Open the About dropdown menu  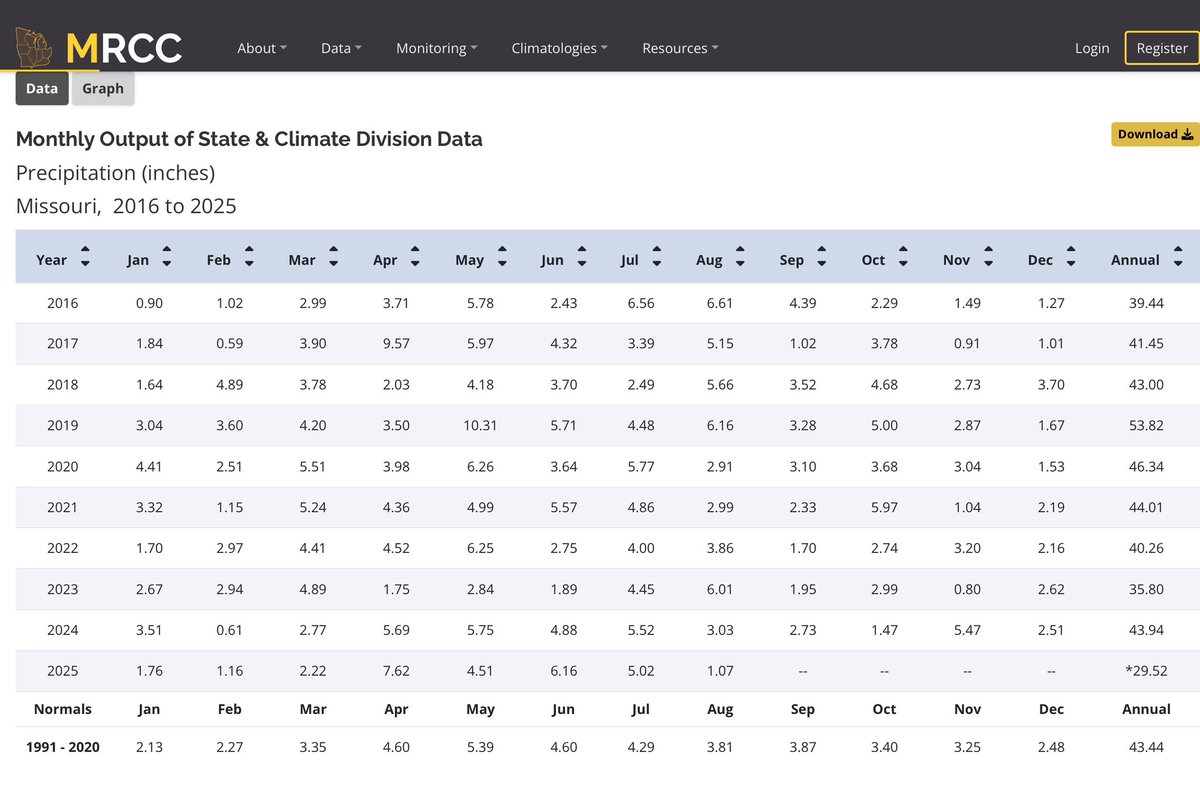(262, 48)
